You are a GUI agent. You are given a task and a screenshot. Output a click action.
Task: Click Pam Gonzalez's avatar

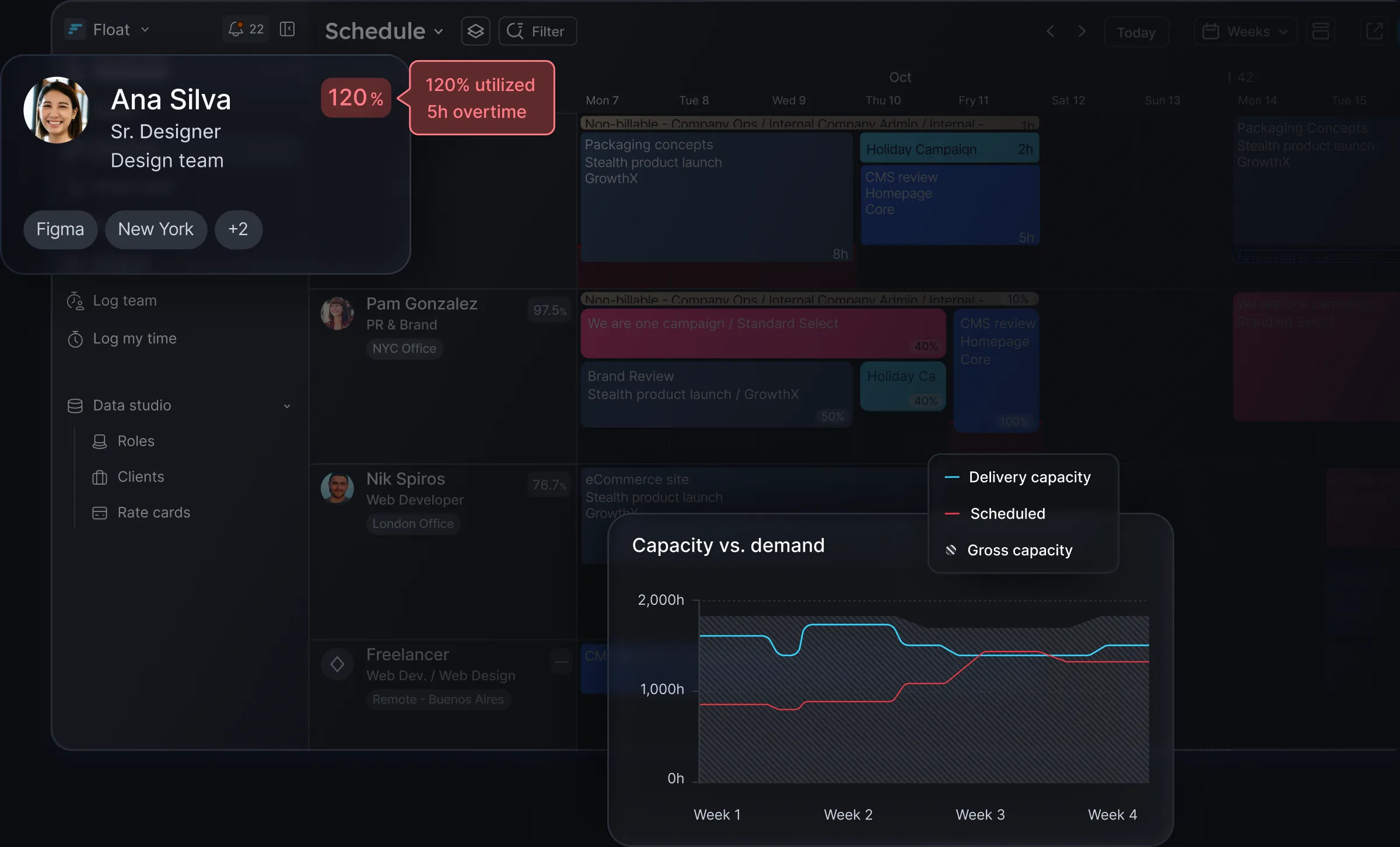(337, 313)
